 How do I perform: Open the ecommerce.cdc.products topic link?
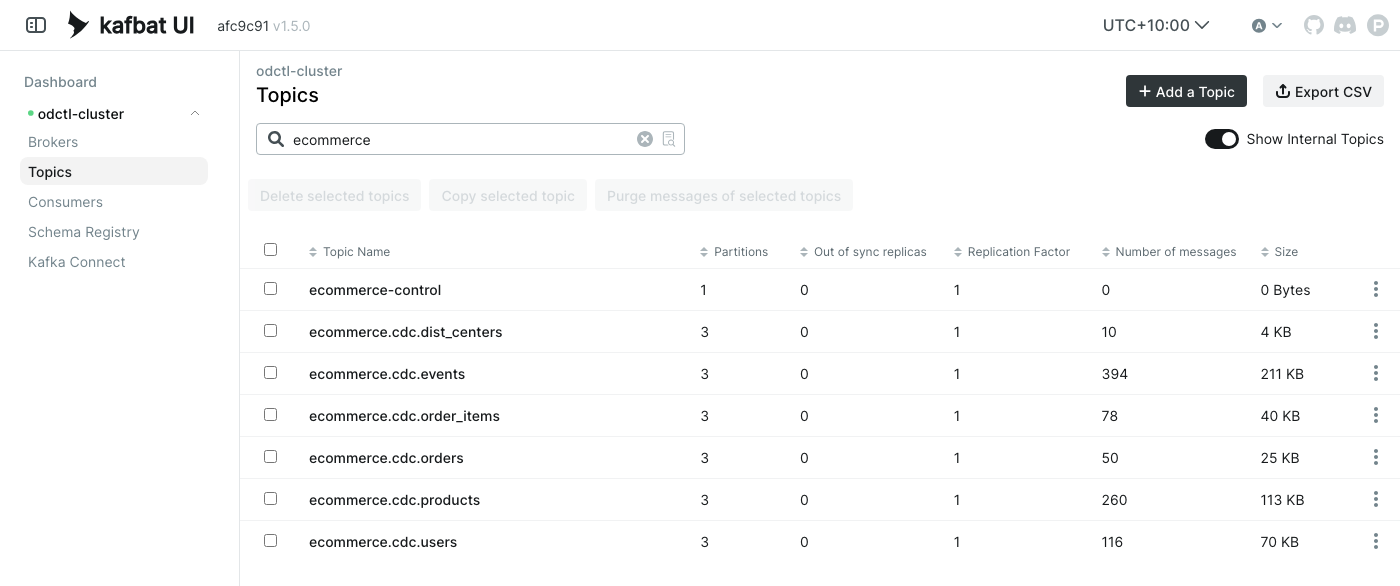pos(394,500)
